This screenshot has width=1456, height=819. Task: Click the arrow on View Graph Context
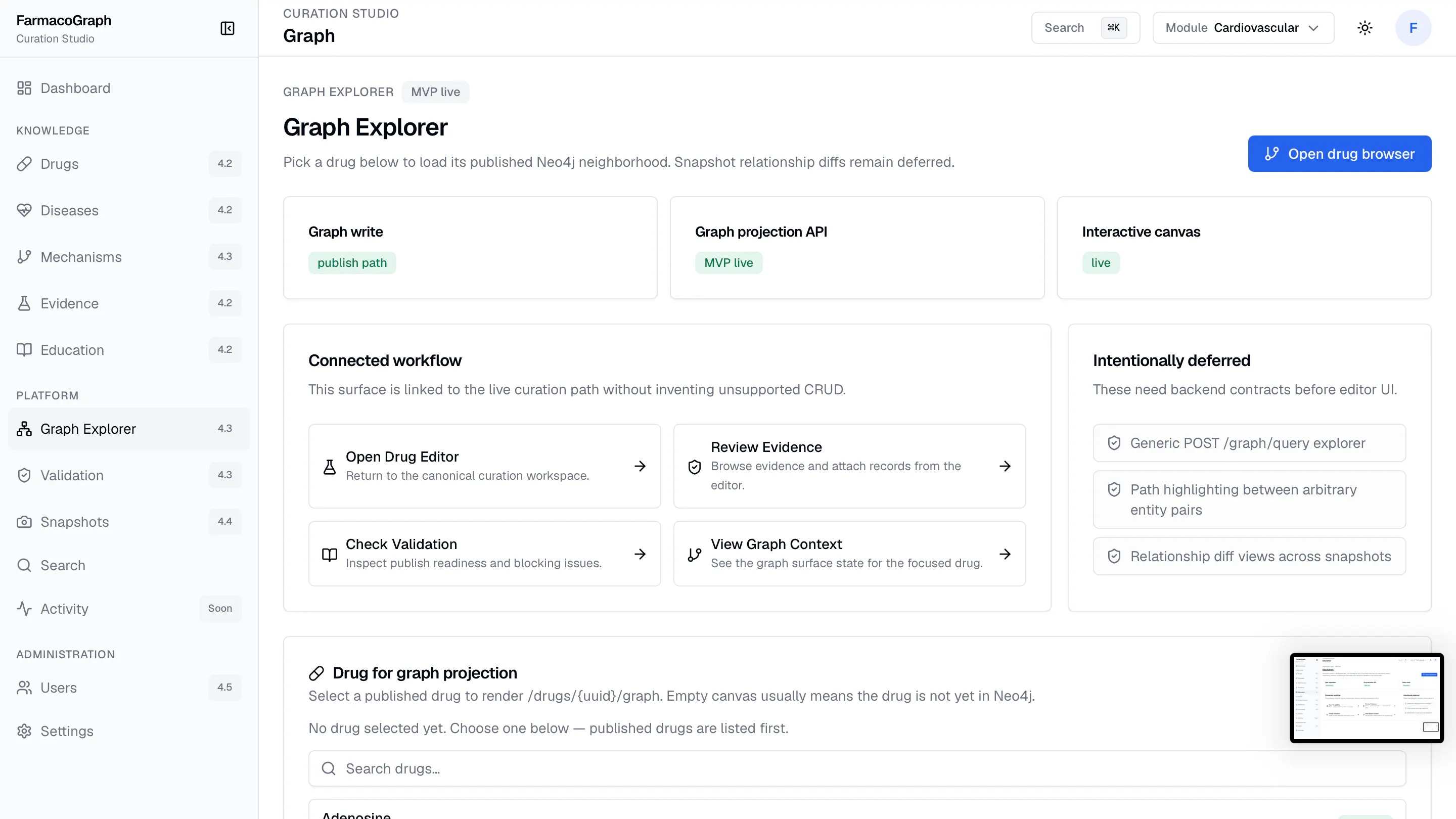[x=1005, y=554]
